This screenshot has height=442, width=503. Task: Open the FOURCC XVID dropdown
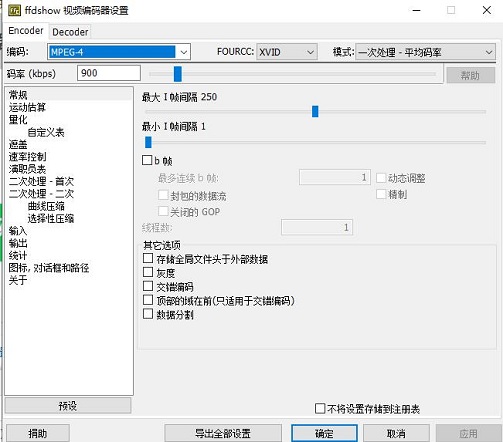click(287, 52)
